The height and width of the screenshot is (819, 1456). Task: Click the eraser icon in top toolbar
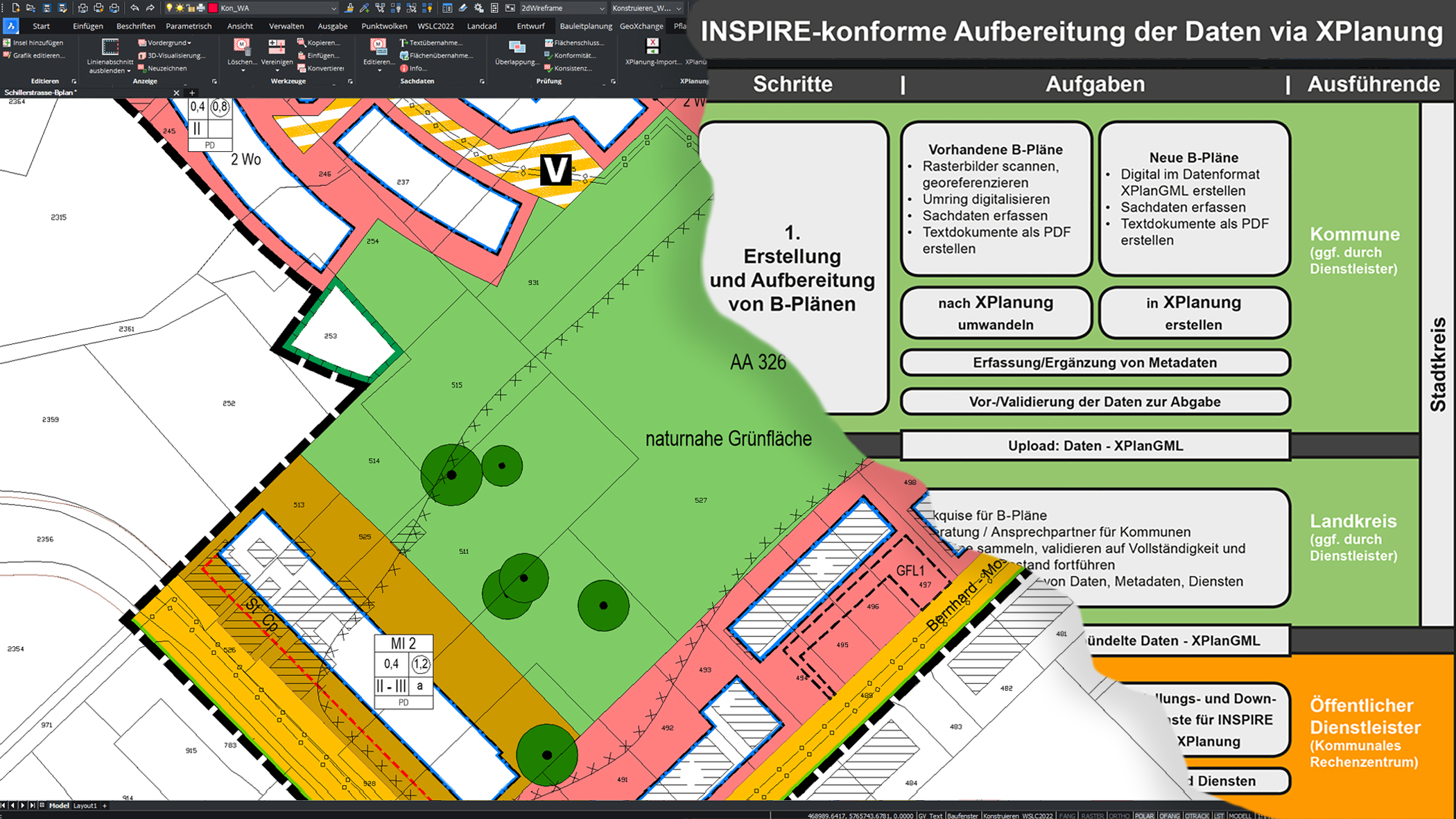(462, 8)
